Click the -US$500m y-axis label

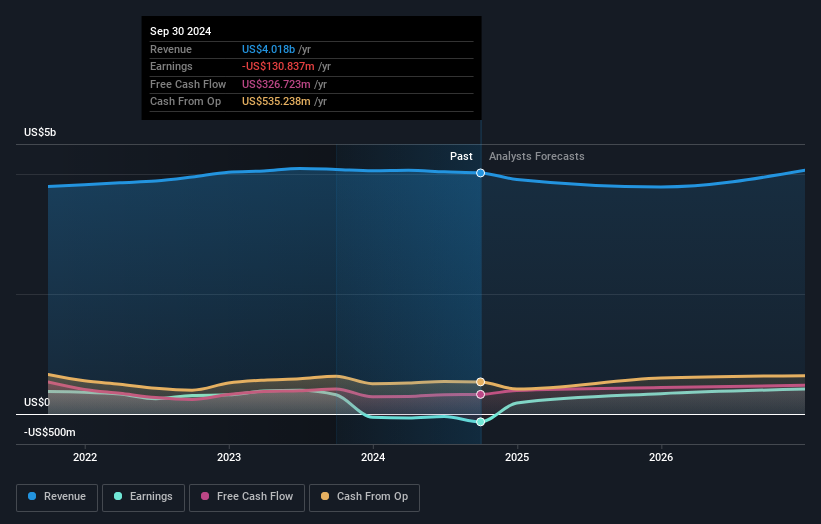[x=50, y=432]
